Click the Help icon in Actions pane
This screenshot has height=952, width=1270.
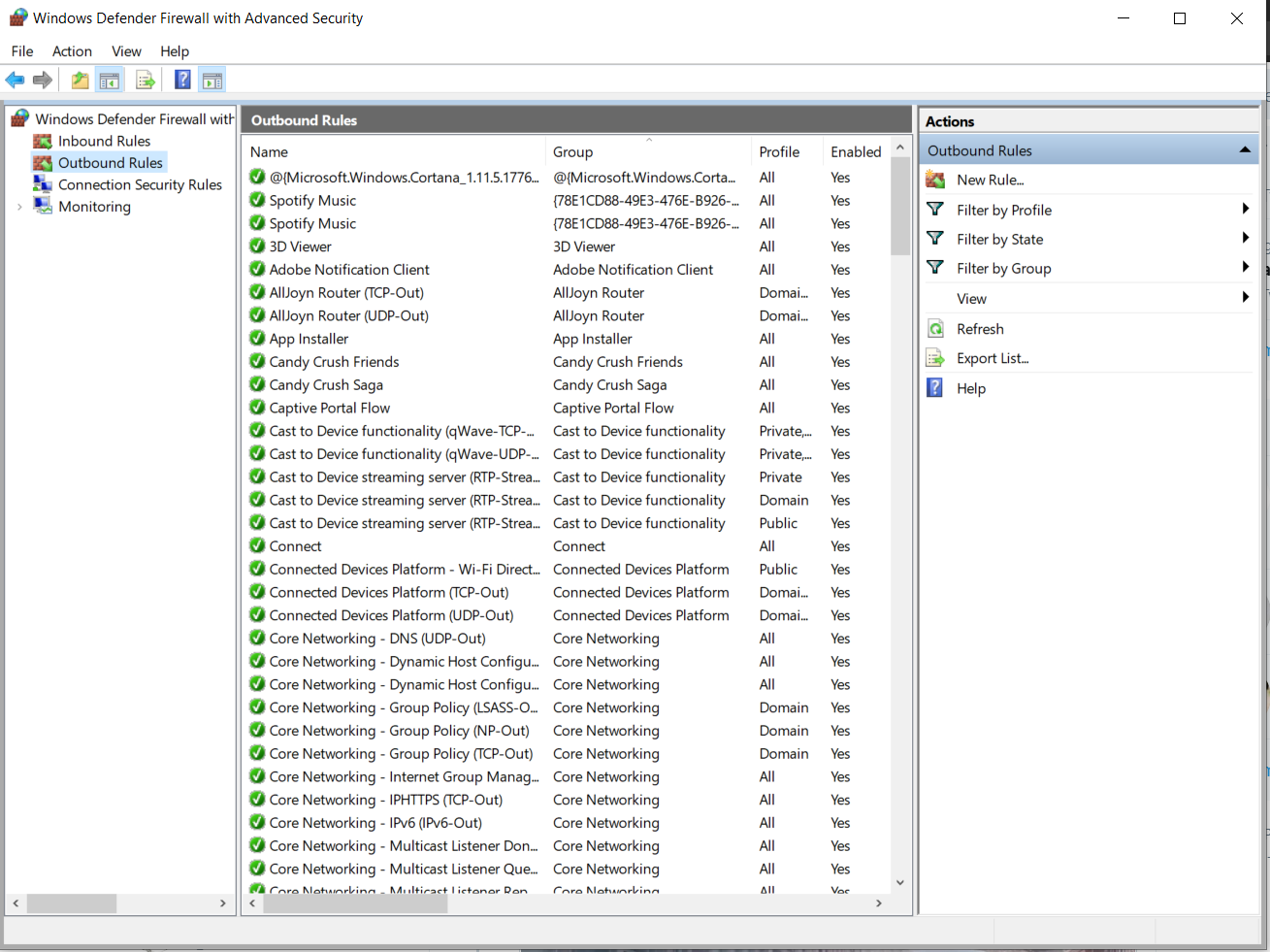935,388
